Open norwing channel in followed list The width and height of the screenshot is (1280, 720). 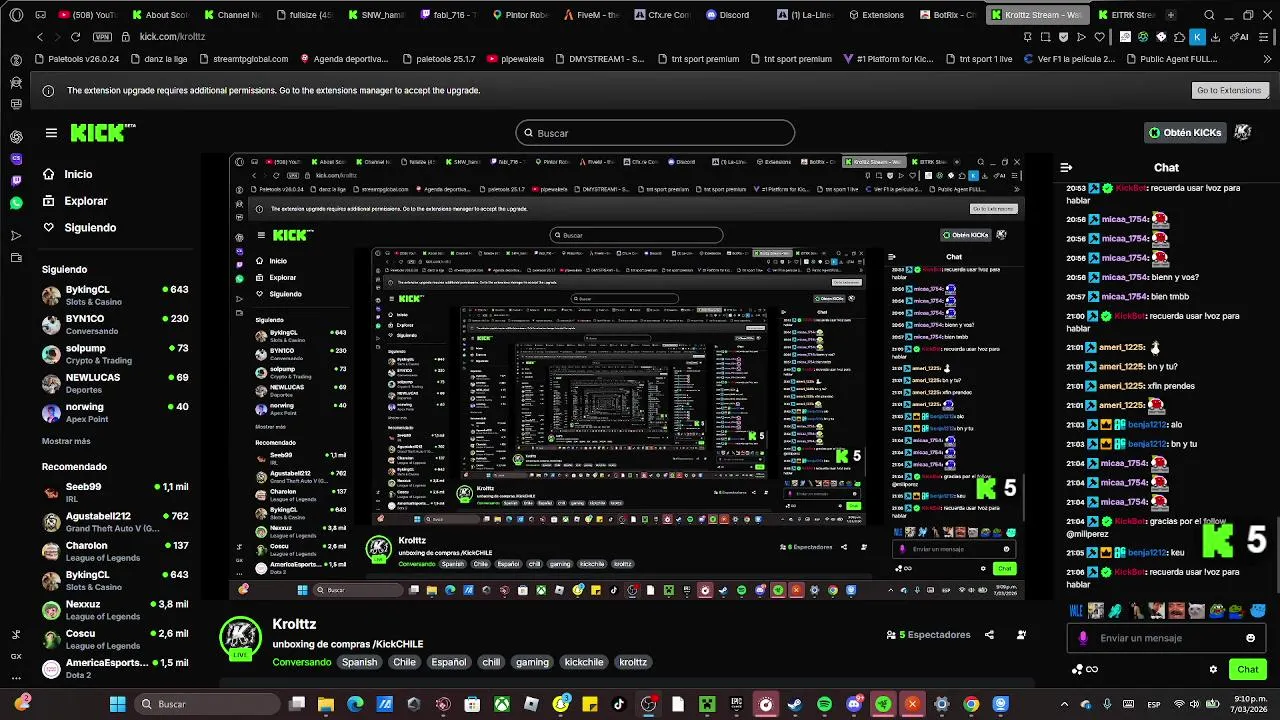tap(115, 412)
